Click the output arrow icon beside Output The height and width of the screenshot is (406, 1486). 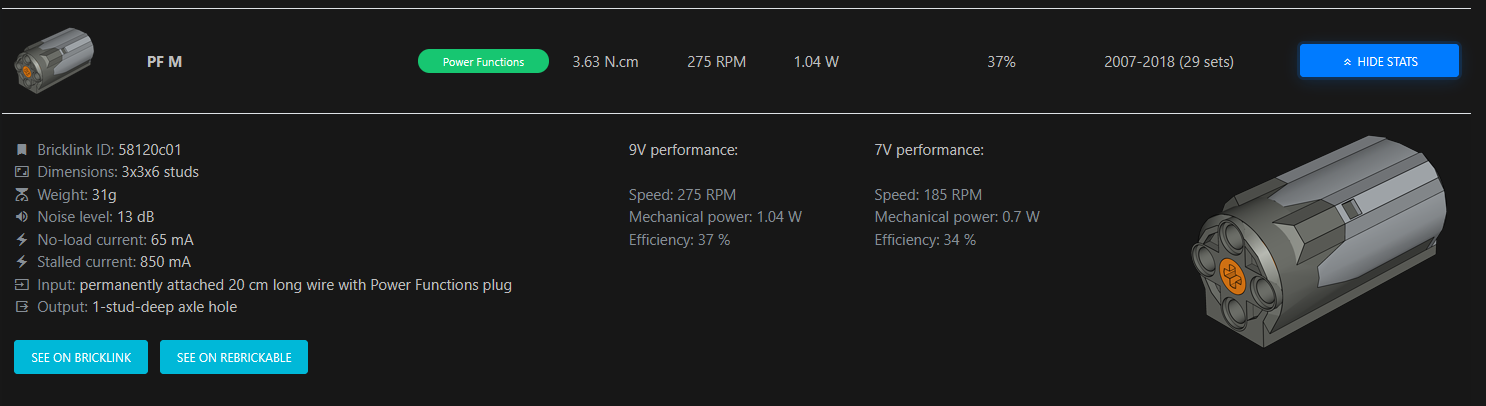[22, 307]
